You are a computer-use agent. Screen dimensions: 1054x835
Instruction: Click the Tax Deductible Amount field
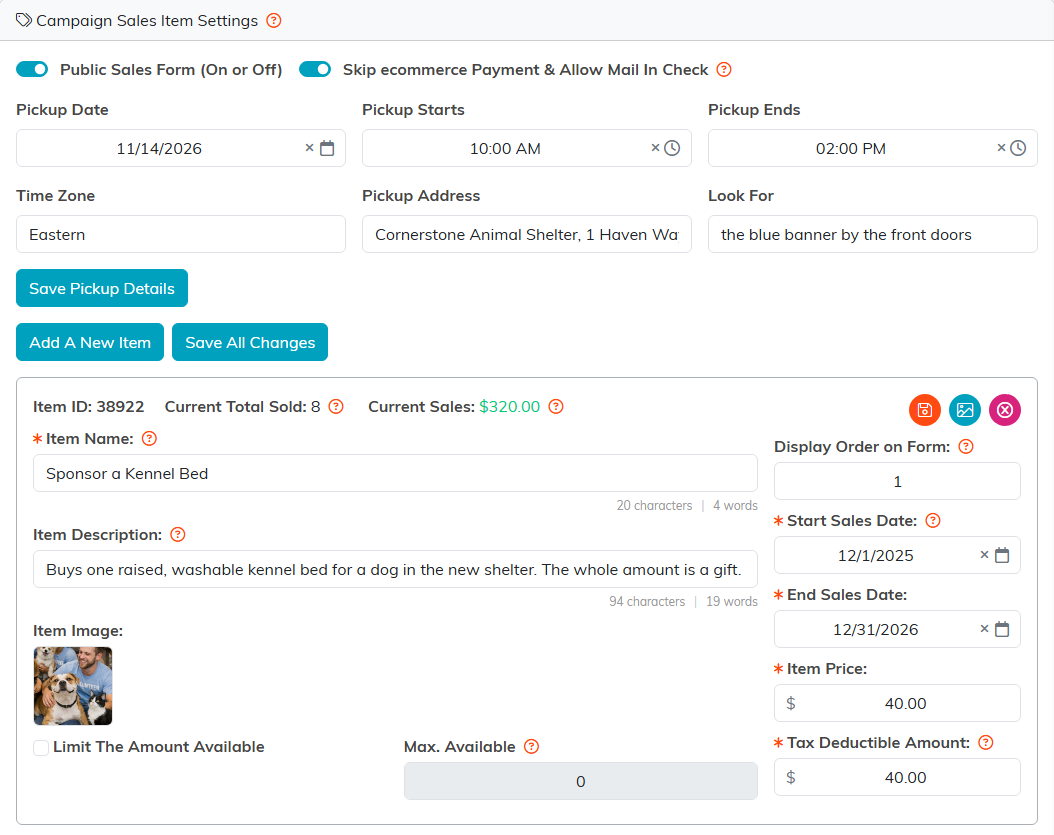(897, 777)
